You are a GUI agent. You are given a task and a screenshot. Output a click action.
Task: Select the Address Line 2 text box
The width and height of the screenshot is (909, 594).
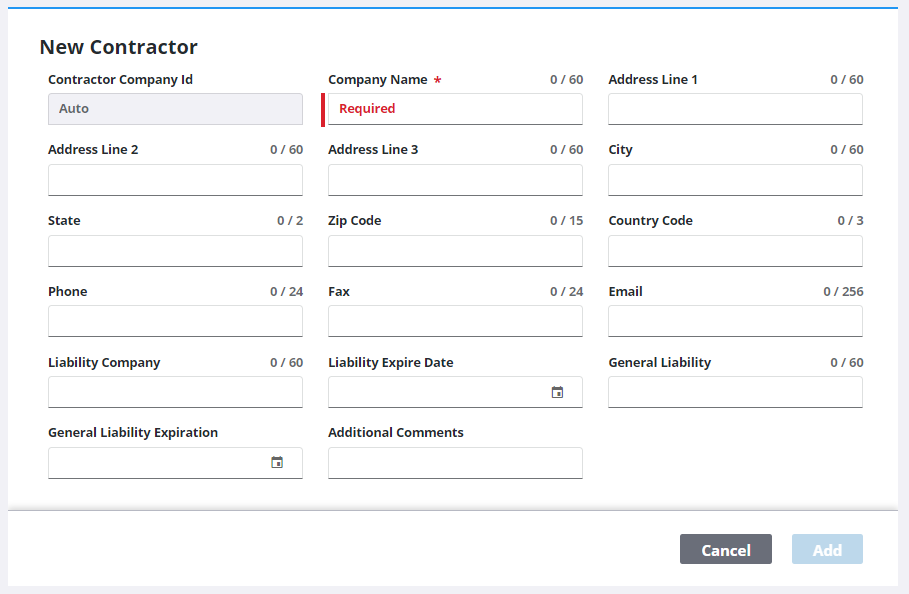(175, 180)
